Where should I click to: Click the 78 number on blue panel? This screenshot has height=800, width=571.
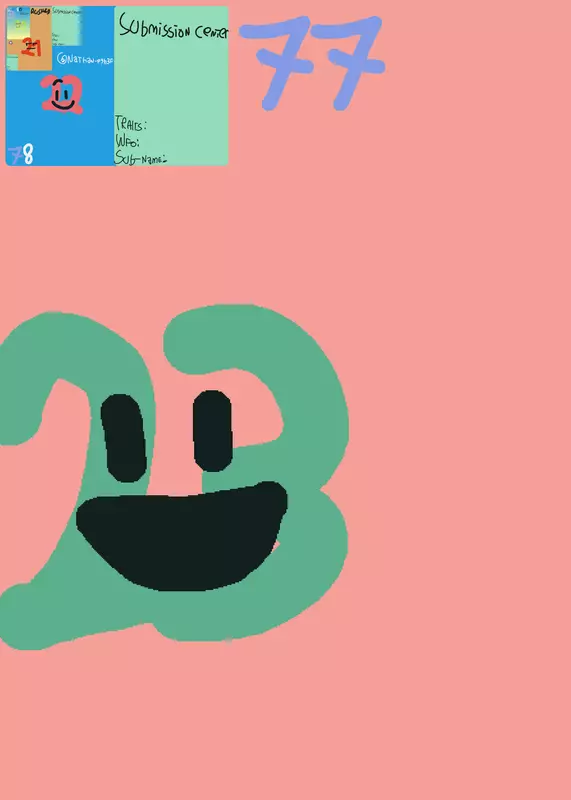point(21,154)
